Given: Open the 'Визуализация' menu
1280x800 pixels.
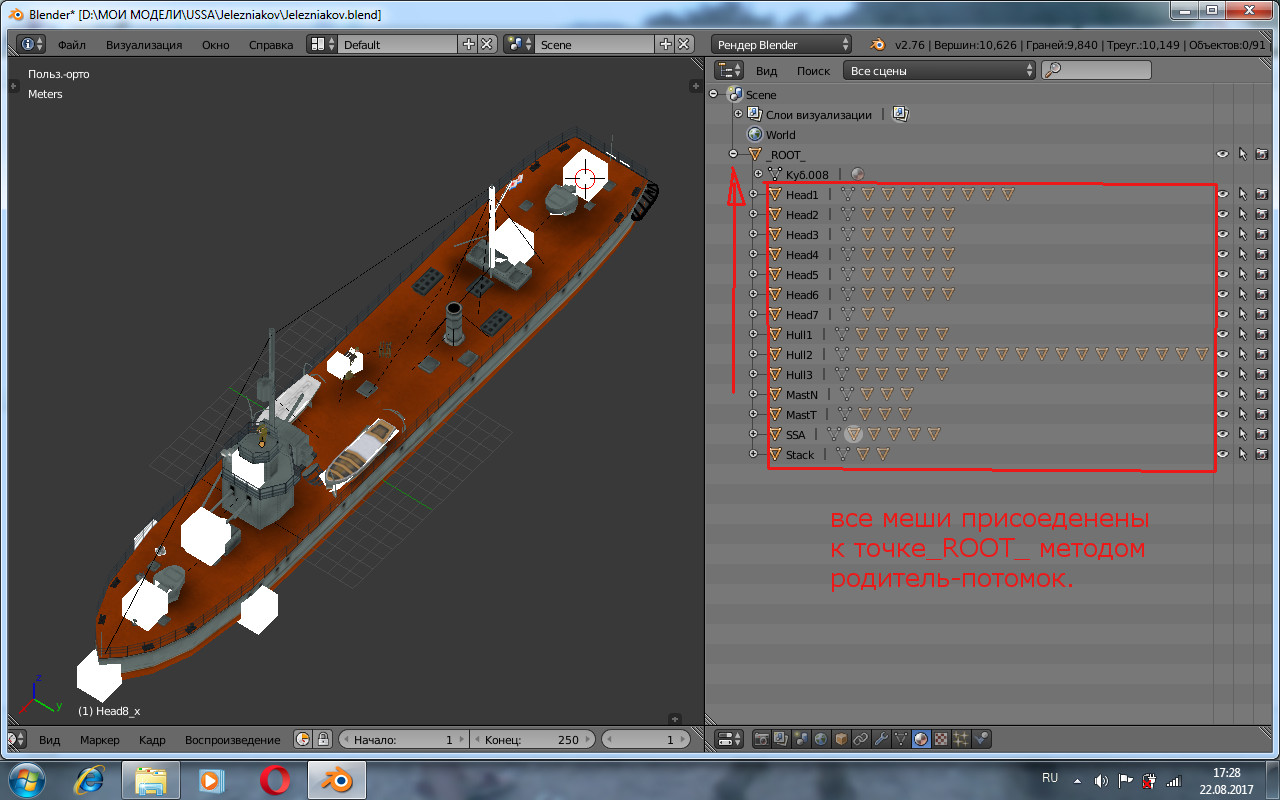Looking at the screenshot, I should [144, 45].
